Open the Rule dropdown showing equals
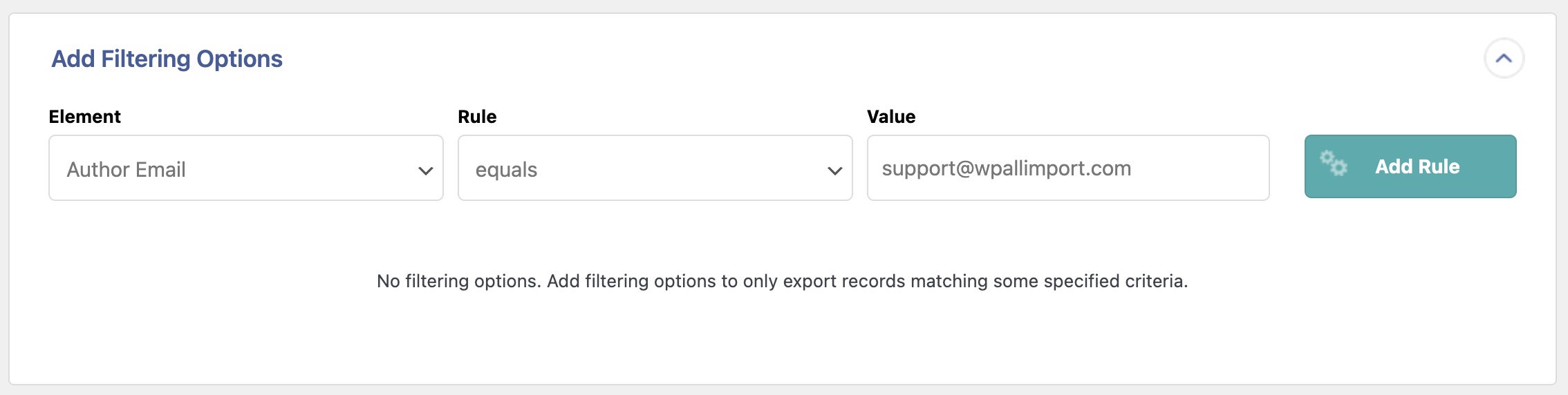The image size is (1568, 395). 655,168
